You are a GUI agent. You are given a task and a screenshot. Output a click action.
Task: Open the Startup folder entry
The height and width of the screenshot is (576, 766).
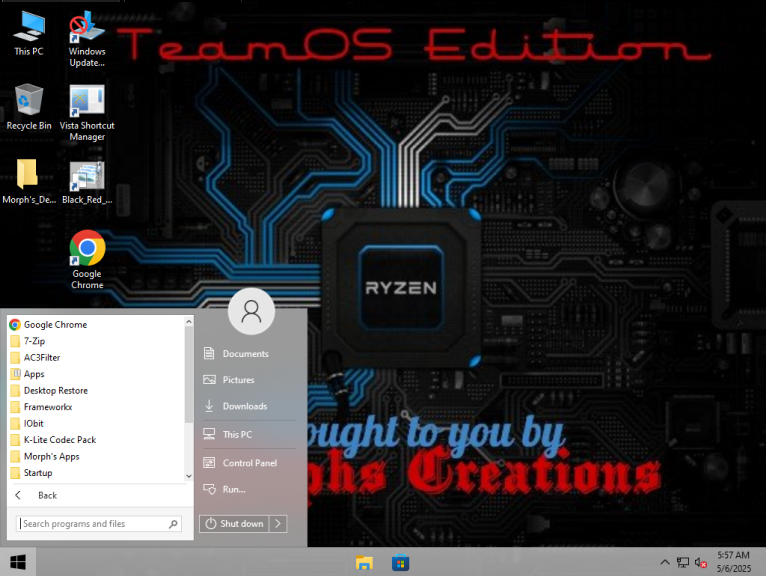pyautogui.click(x=97, y=473)
